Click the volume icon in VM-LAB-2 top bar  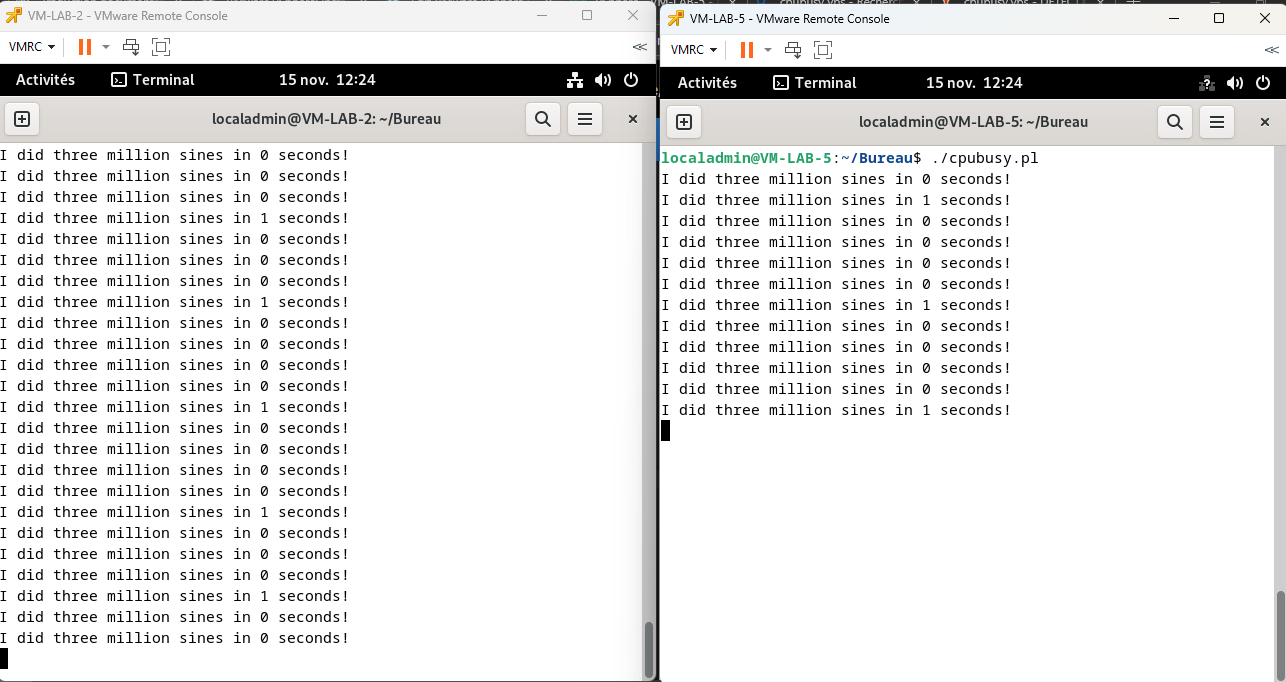point(604,80)
